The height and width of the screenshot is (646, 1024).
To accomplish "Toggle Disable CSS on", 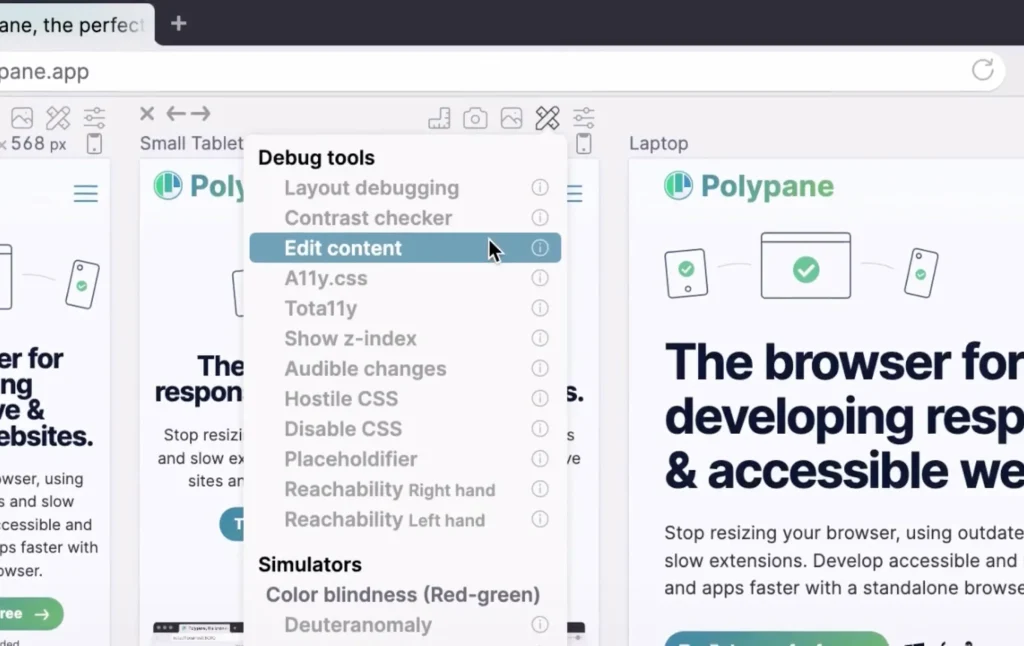I will (x=343, y=429).
